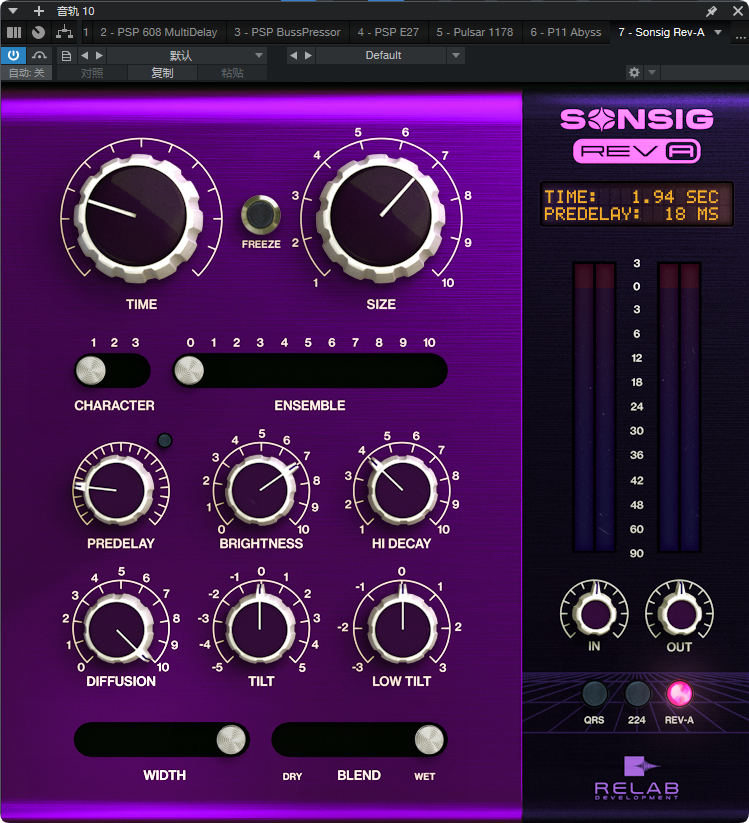Click the 自动: 关 automation button
This screenshot has height=823, width=749.
point(26,72)
